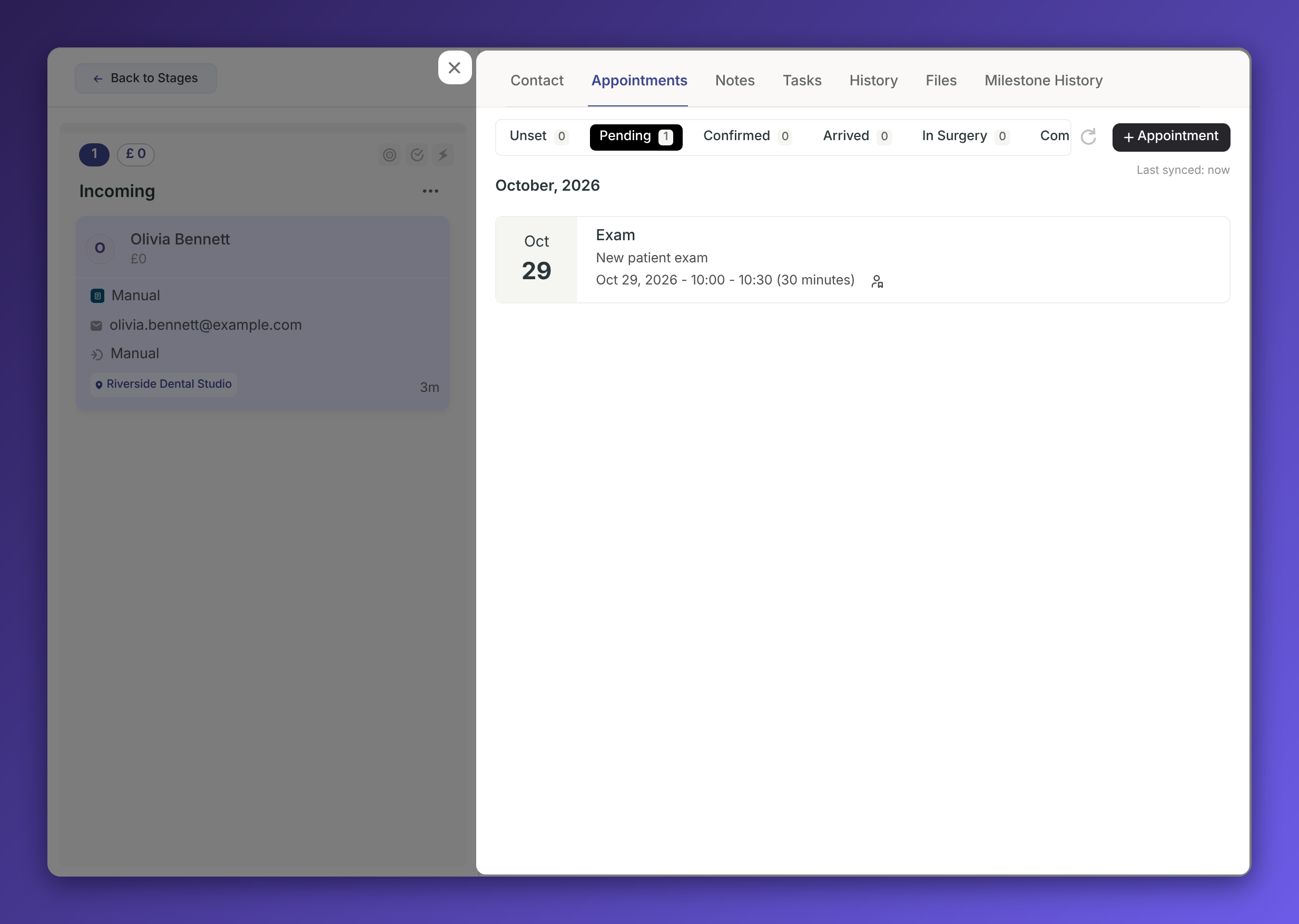The height and width of the screenshot is (924, 1299).
Task: Click the £ 0 value badge
Action: pyautogui.click(x=135, y=154)
